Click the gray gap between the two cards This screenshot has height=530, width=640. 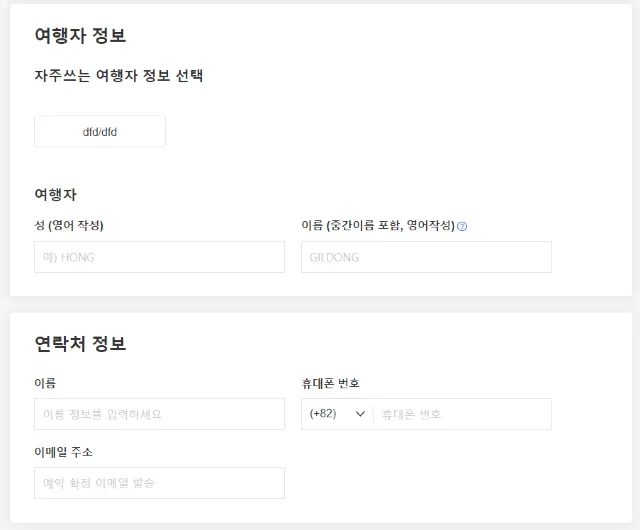tap(320, 304)
